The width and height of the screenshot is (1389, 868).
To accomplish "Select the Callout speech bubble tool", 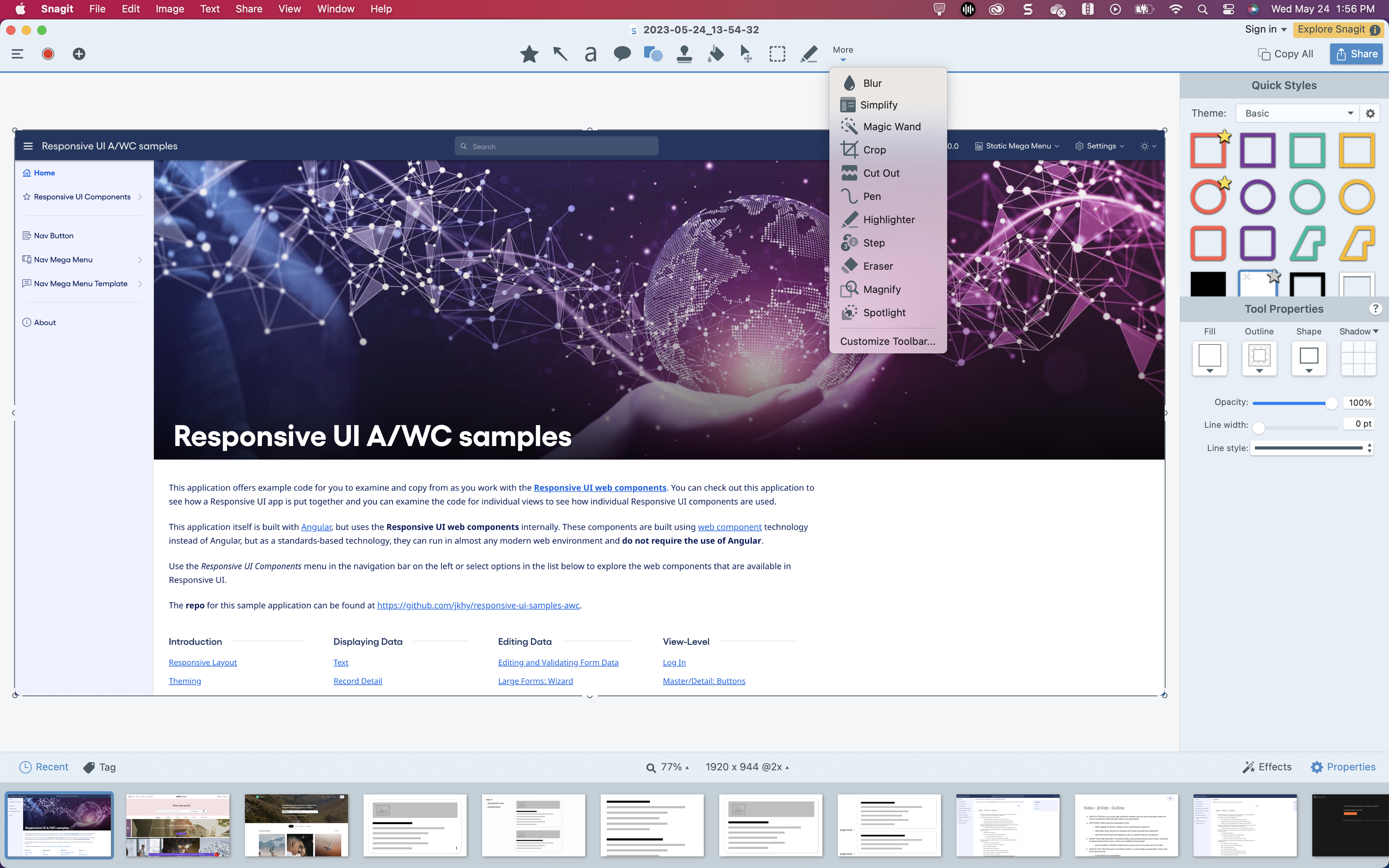I will pyautogui.click(x=622, y=54).
